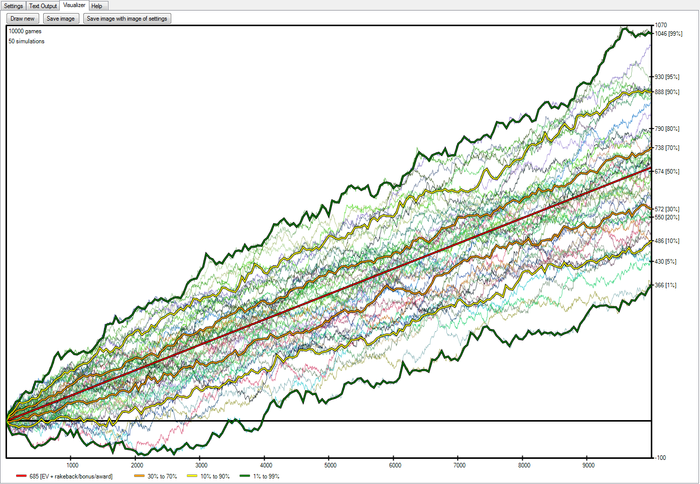Click the green 1% to 99% swatch
This screenshot has width=700, height=484.
(245, 476)
